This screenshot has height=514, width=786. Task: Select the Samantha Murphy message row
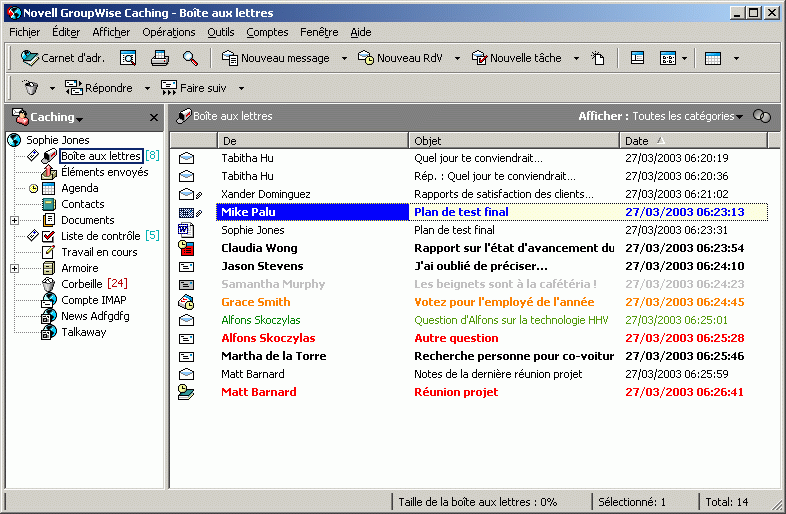click(x=469, y=284)
